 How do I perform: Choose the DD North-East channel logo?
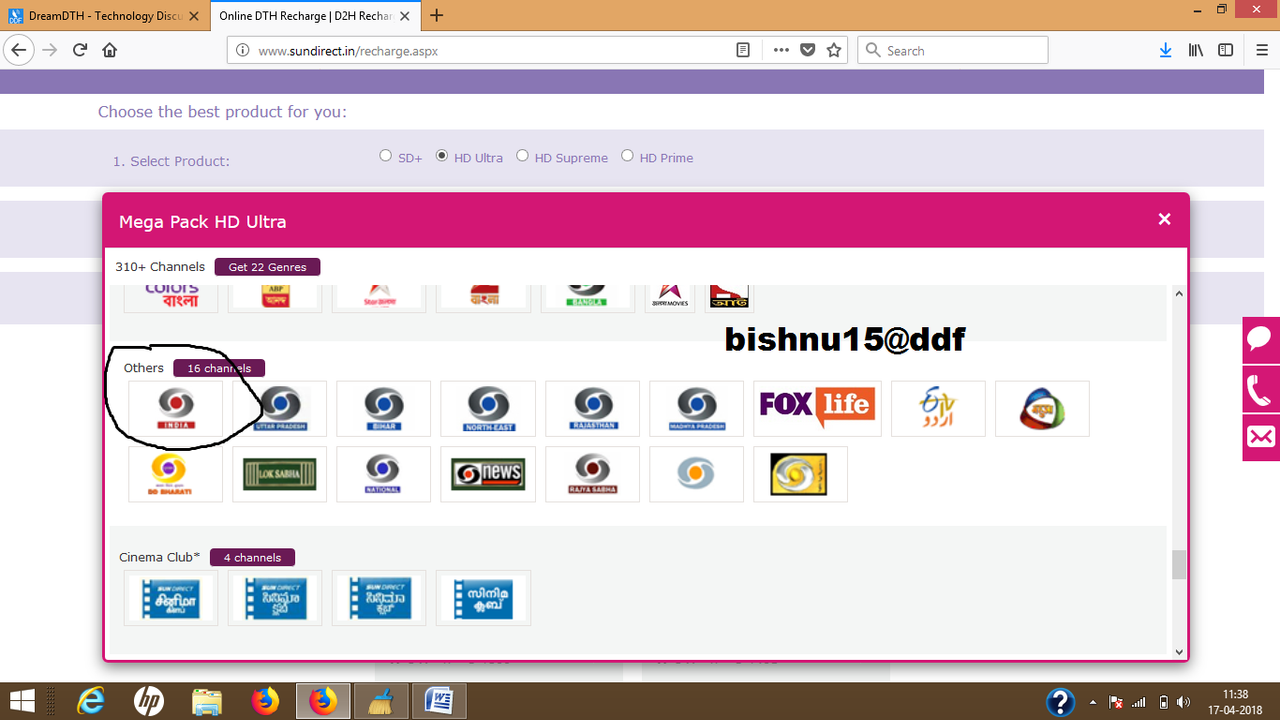click(488, 408)
